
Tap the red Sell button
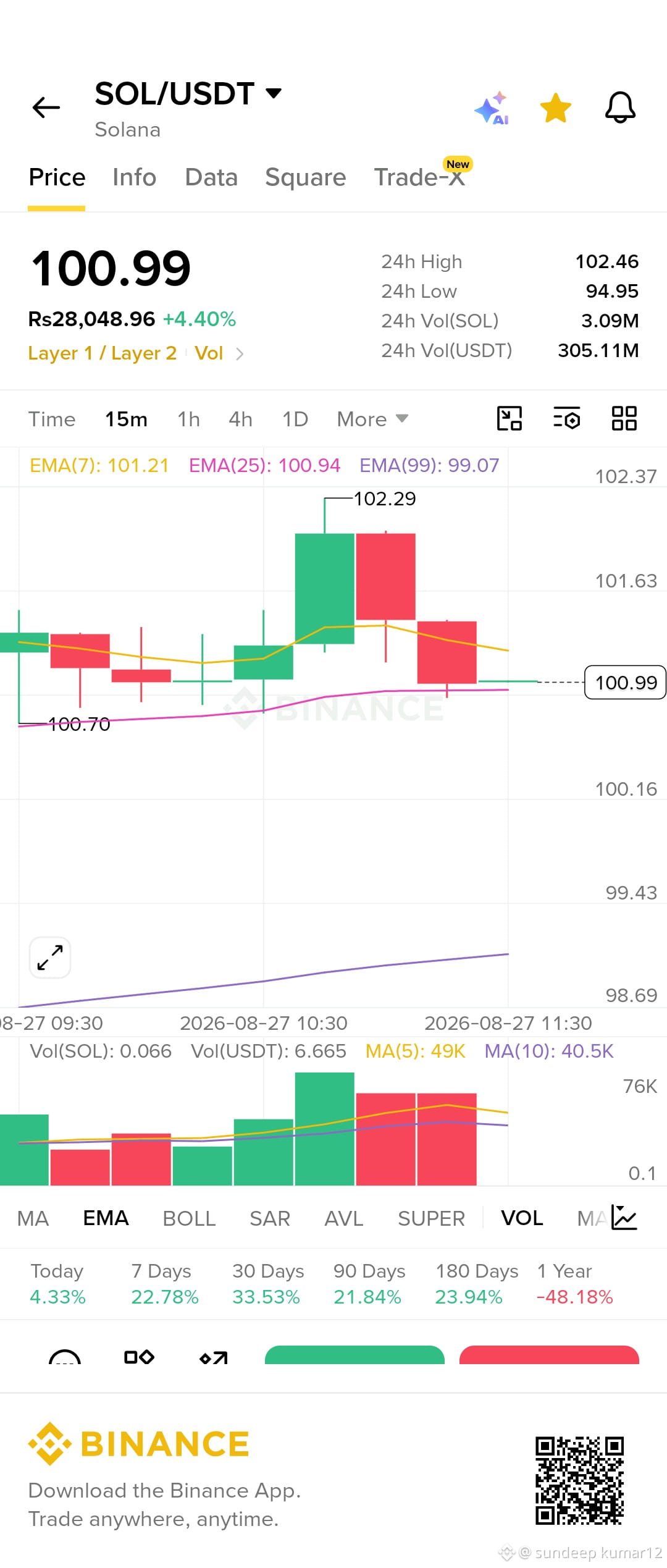pyautogui.click(x=549, y=1355)
